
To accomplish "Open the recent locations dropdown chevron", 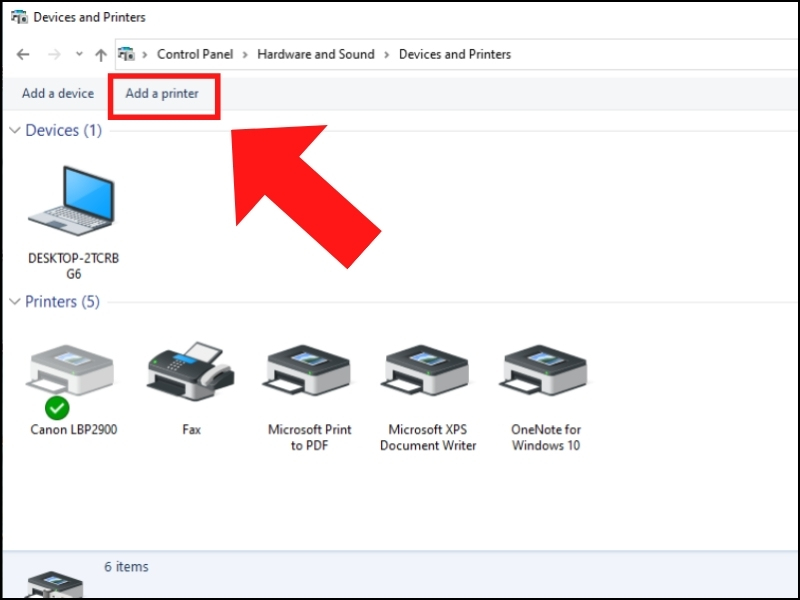I will (79, 54).
